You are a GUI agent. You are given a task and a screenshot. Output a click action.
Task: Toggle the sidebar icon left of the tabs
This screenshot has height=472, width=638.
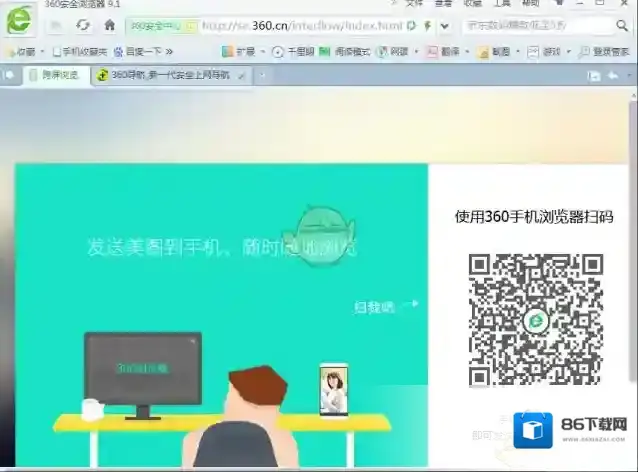(x=8, y=75)
